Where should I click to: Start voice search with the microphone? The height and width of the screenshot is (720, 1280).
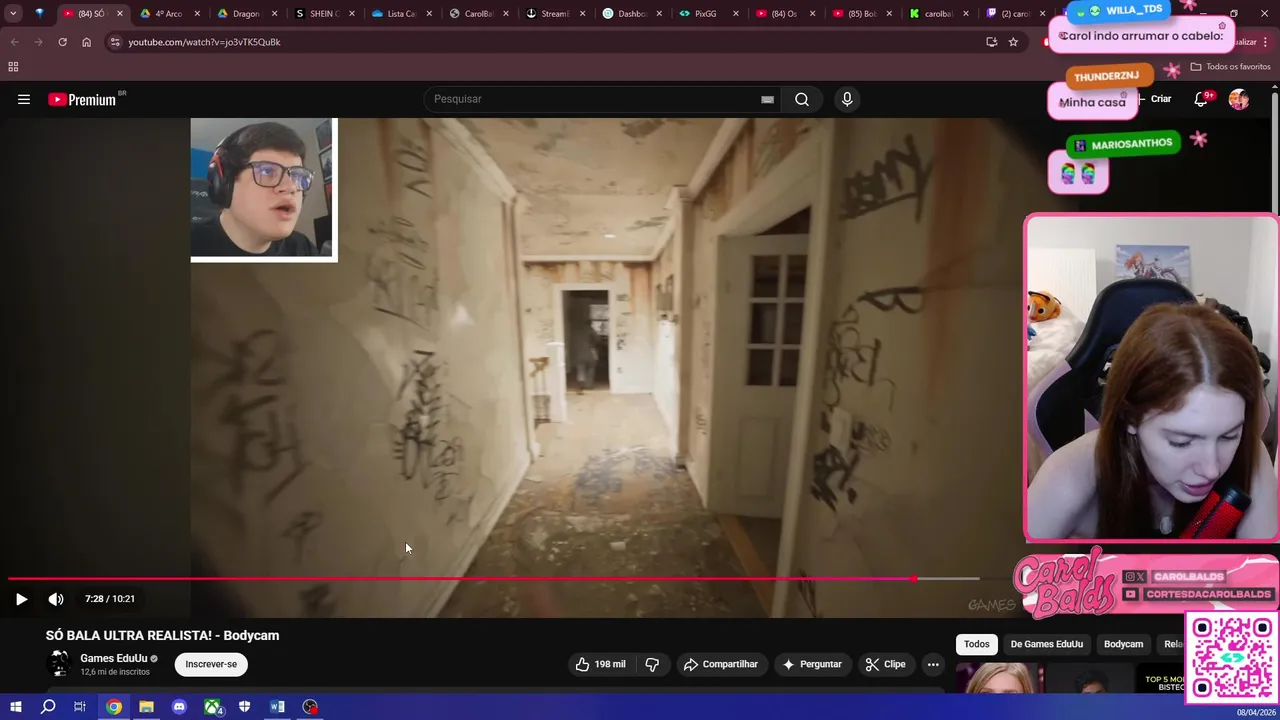(x=847, y=99)
